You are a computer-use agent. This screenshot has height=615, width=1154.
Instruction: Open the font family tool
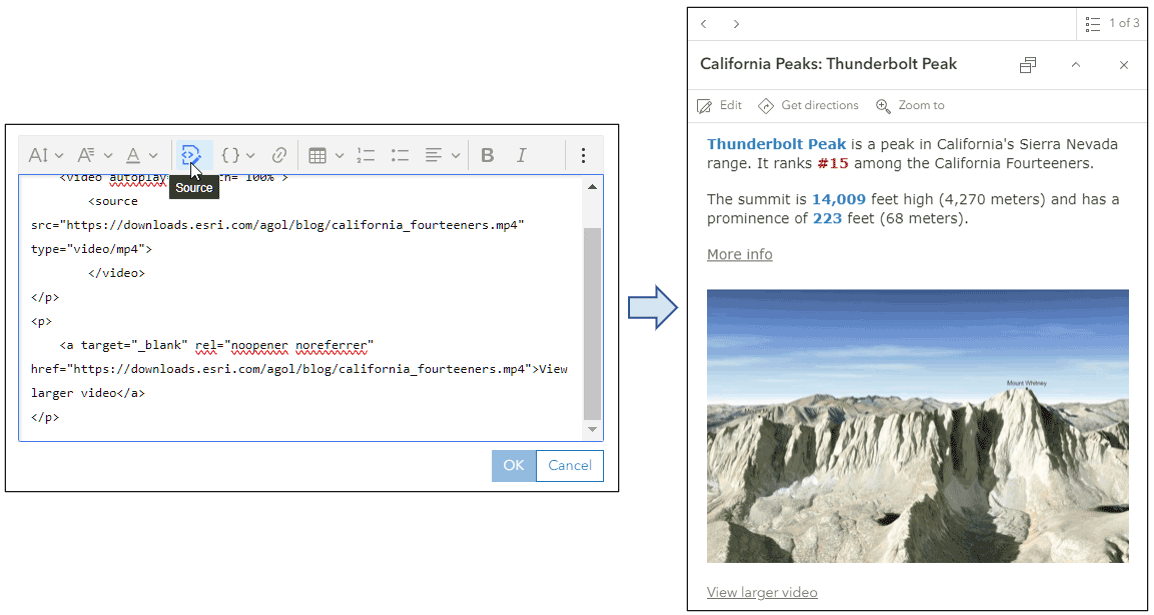pyautogui.click(x=87, y=155)
